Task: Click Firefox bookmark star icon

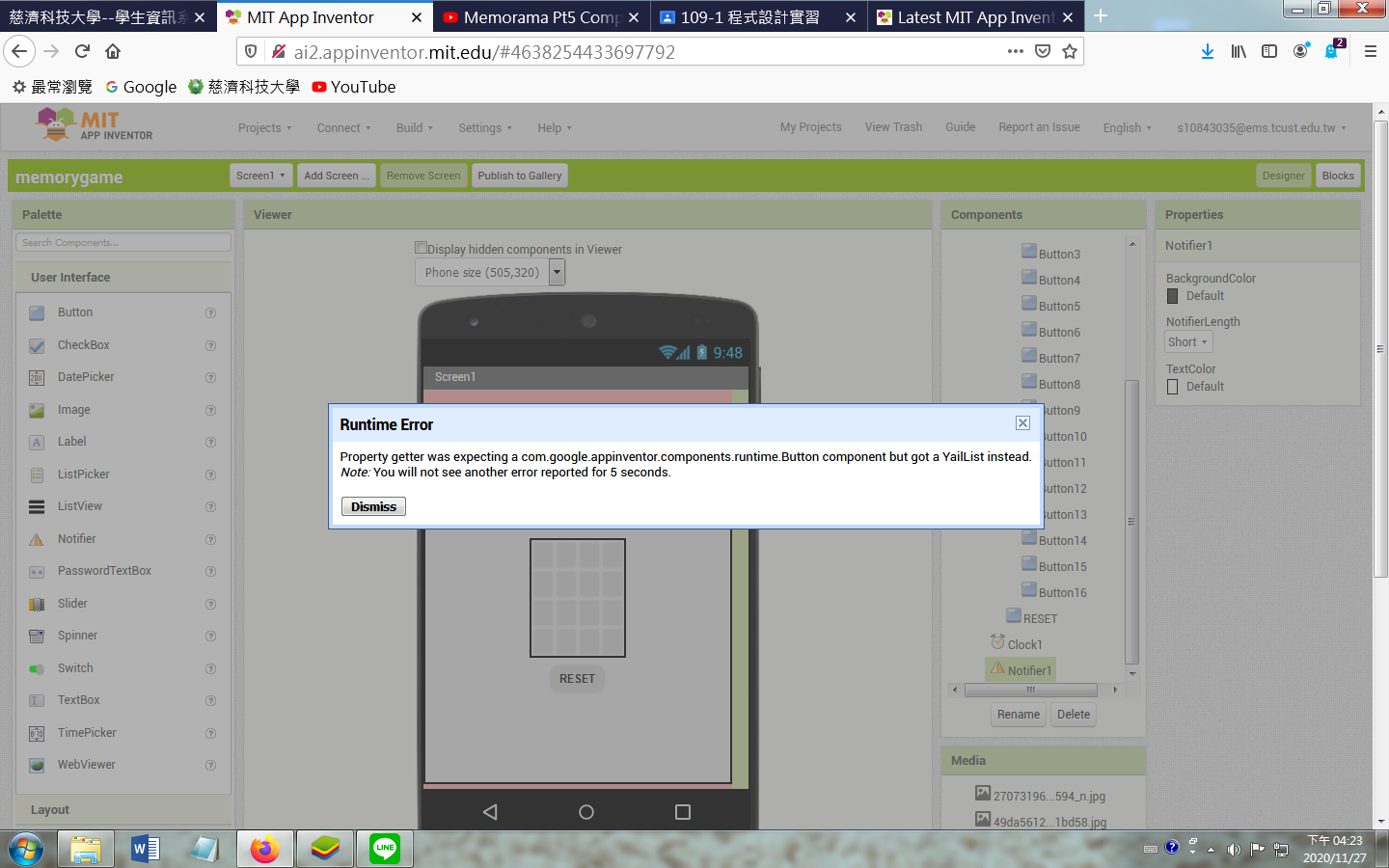Action: (1069, 51)
